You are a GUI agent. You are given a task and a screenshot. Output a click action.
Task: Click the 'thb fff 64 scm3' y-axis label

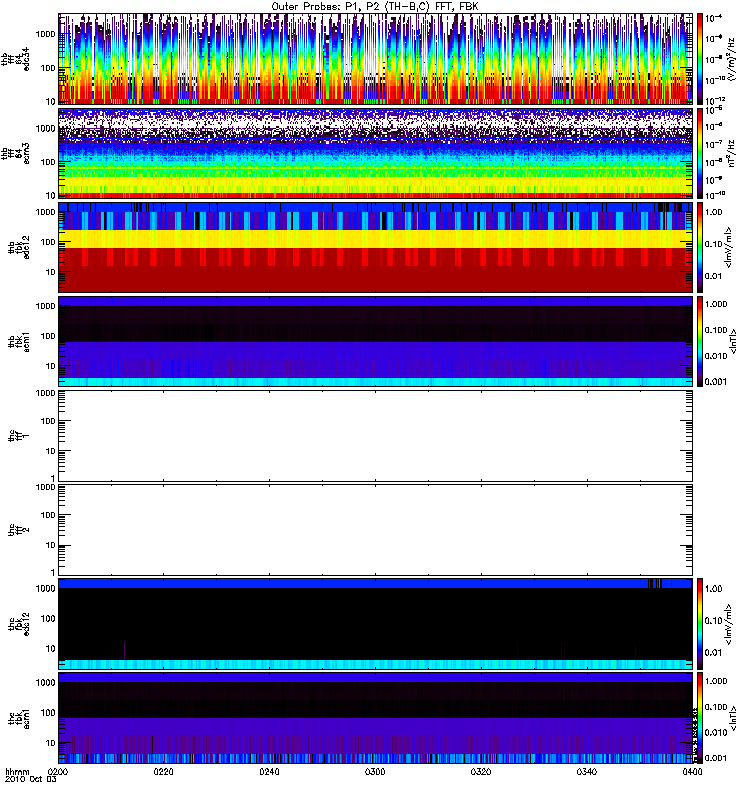point(15,153)
